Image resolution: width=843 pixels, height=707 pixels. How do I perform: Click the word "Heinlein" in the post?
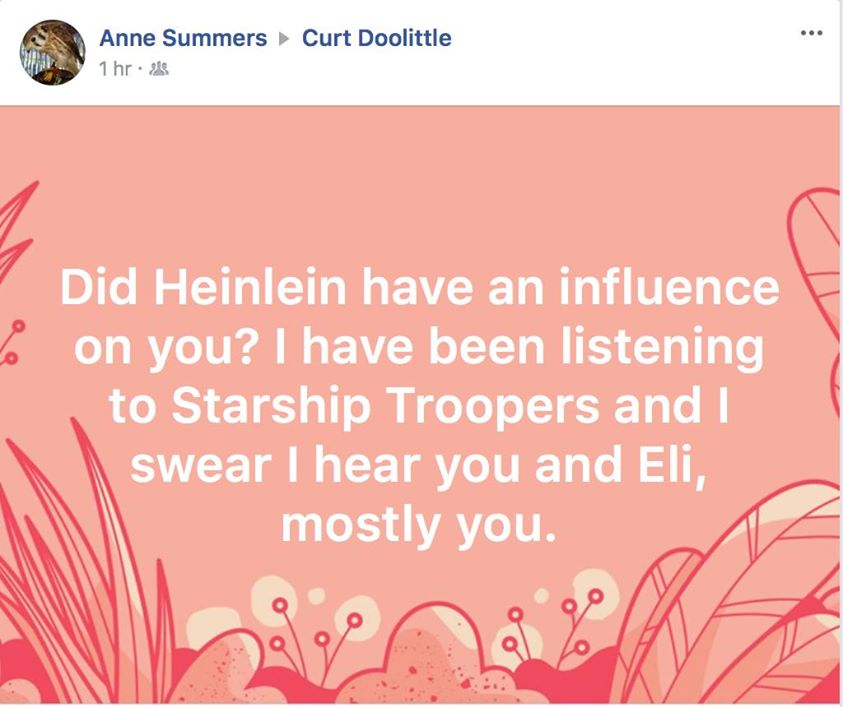[x=252, y=288]
